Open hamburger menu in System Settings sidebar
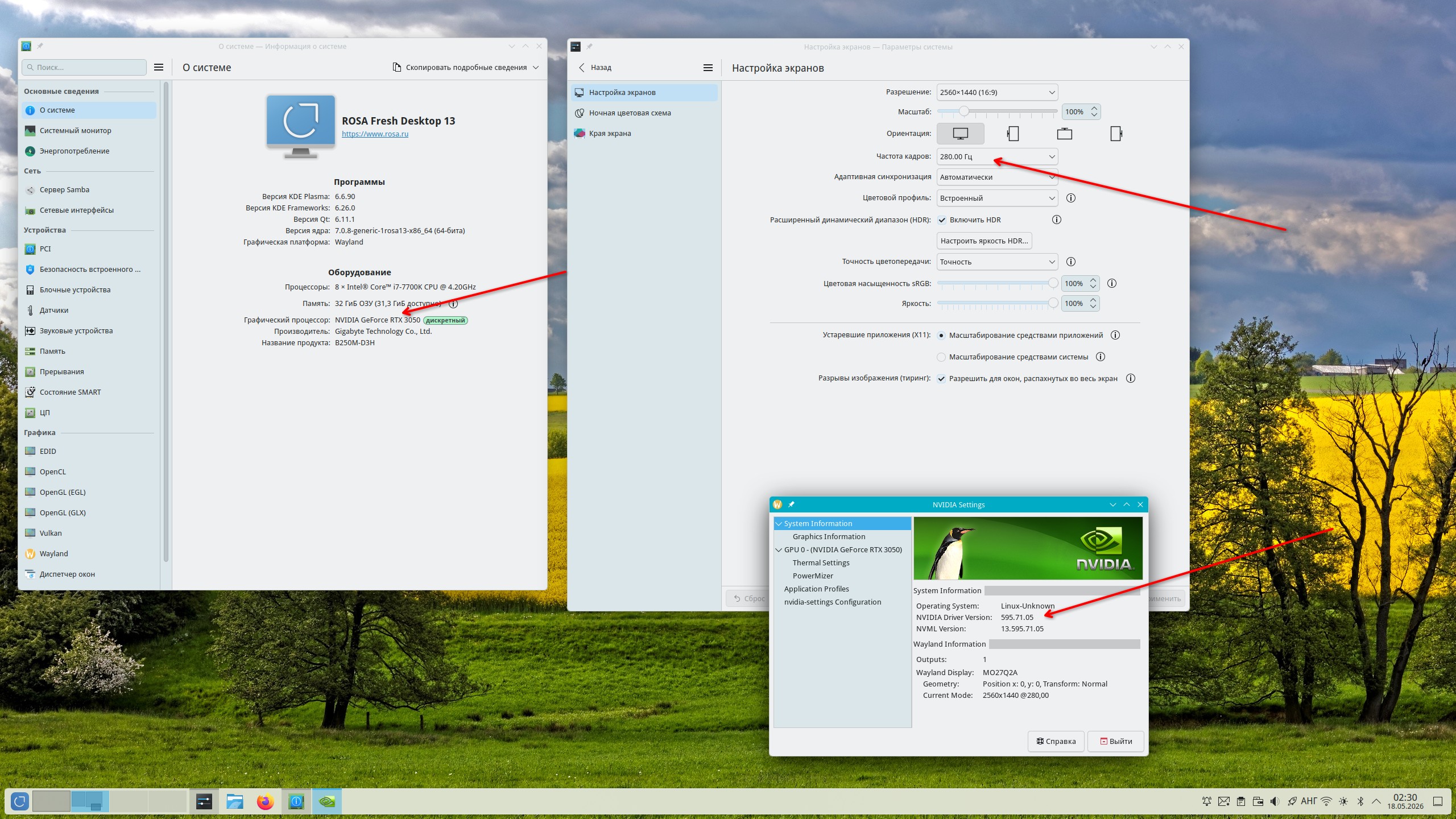This screenshot has height=819, width=1456. click(708, 68)
